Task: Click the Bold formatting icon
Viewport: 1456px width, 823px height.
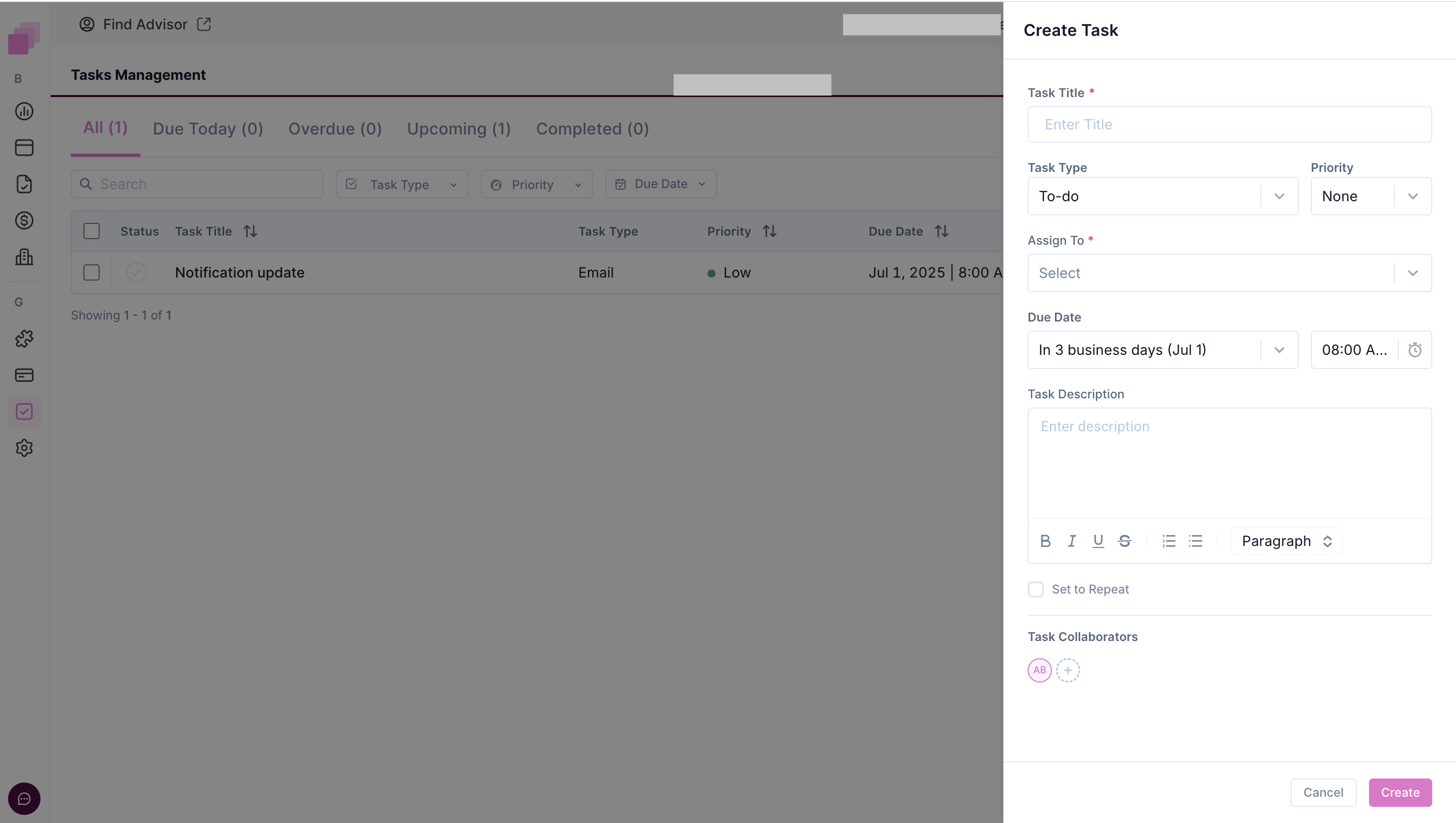Action: 1045,541
